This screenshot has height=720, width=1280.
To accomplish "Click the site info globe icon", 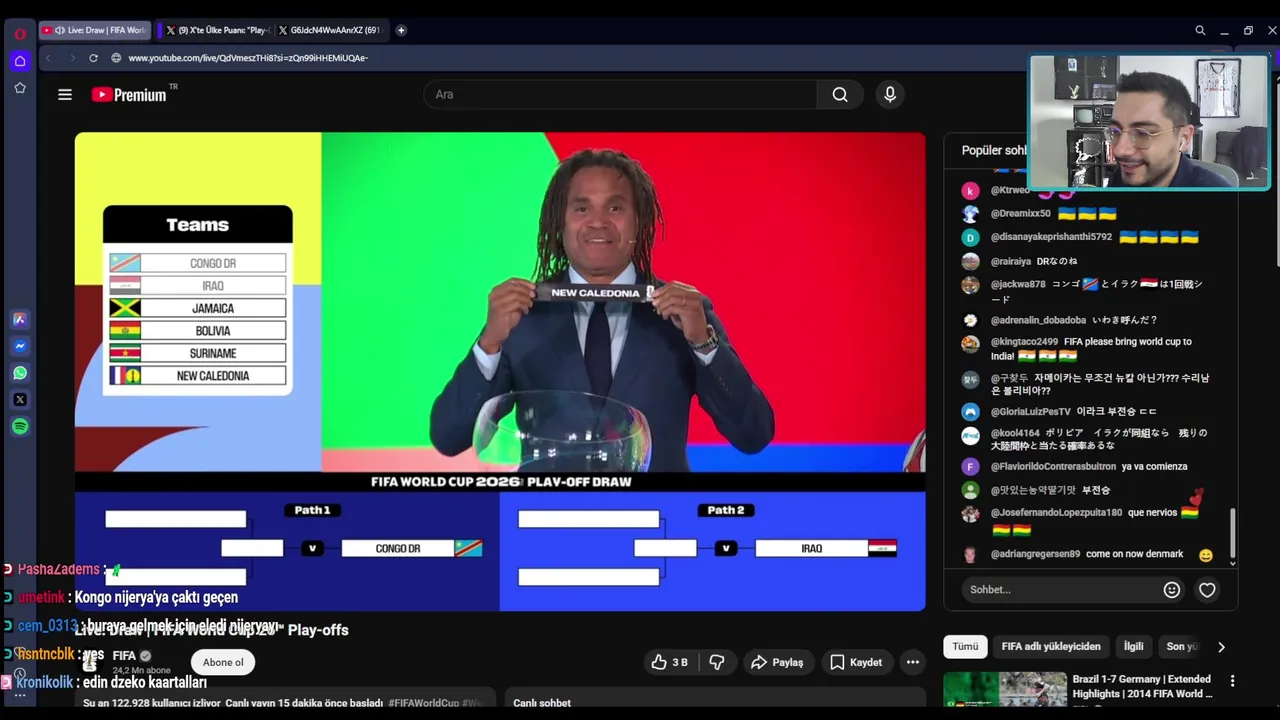I will click(116, 58).
